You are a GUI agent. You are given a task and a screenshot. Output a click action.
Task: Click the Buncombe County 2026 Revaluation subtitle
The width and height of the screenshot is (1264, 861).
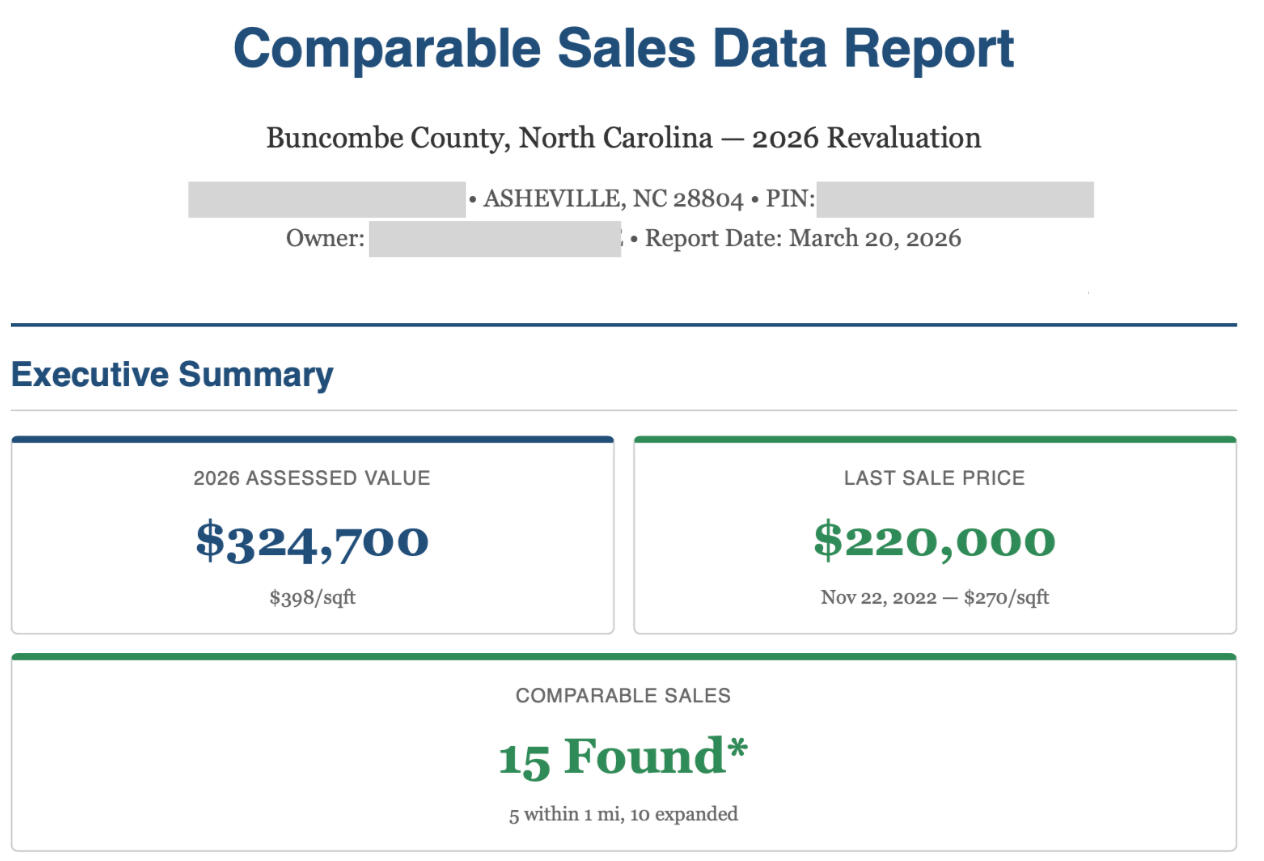(x=623, y=138)
